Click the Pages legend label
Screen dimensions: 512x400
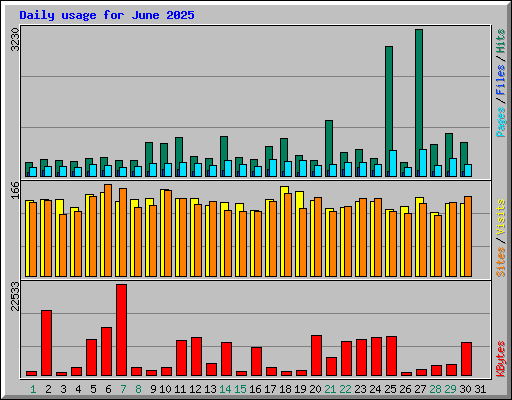pyautogui.click(x=501, y=122)
